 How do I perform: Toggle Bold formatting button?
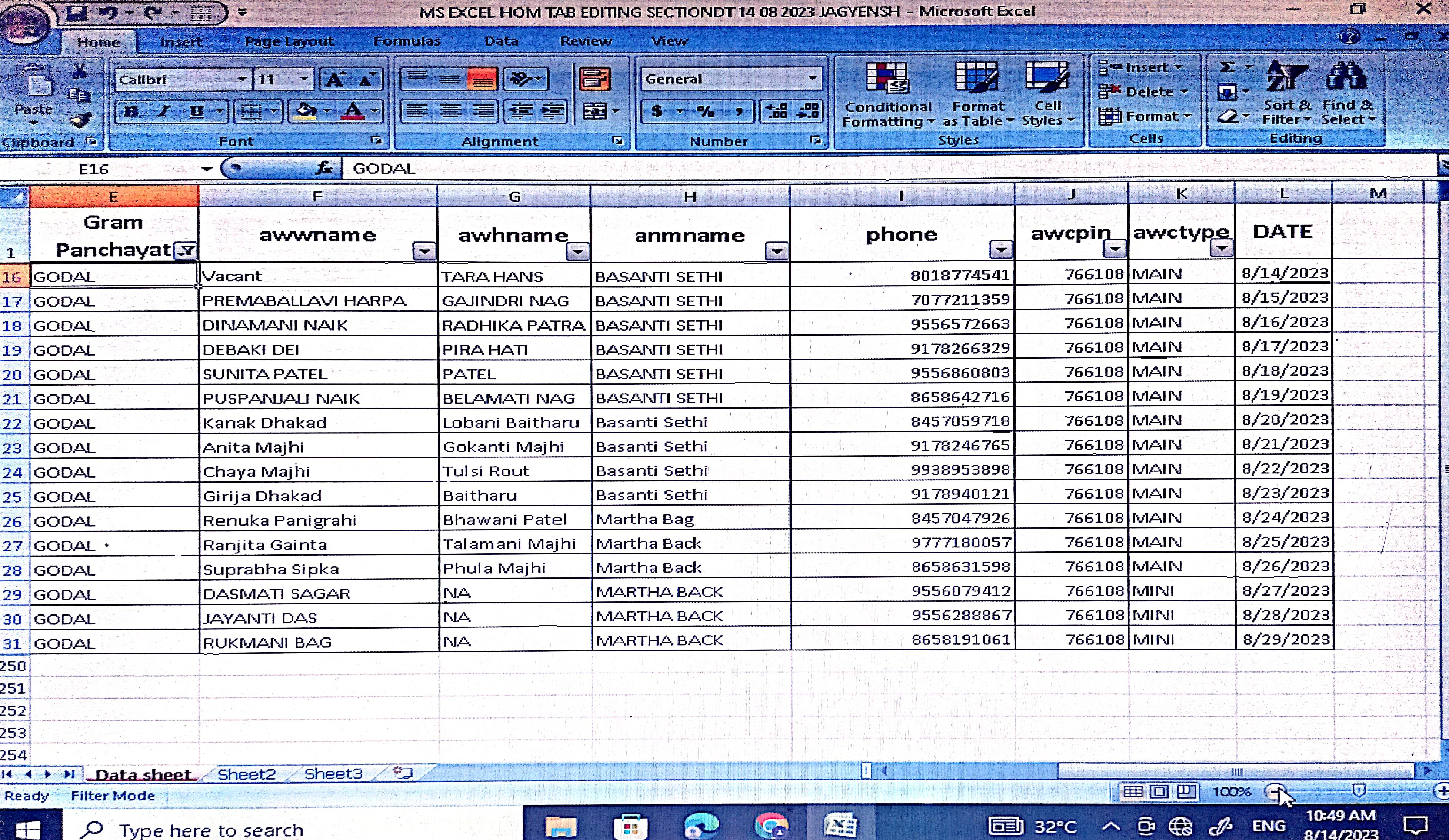131,111
